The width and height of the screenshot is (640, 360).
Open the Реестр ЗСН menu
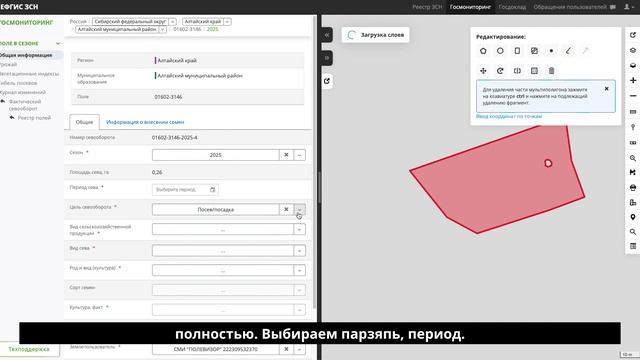tap(427, 7)
